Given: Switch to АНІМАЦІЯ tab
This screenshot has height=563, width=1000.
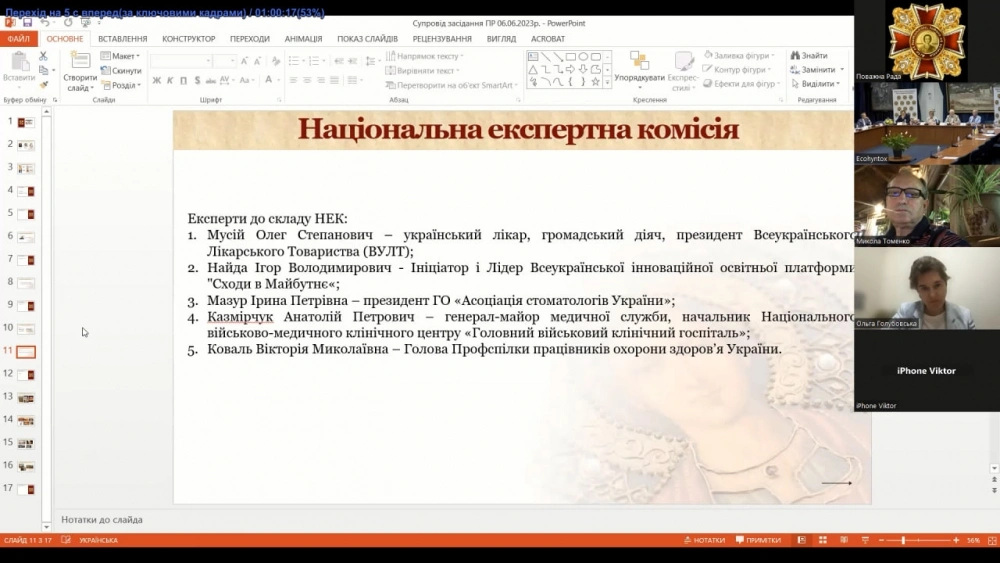Looking at the screenshot, I should pyautogui.click(x=303, y=39).
